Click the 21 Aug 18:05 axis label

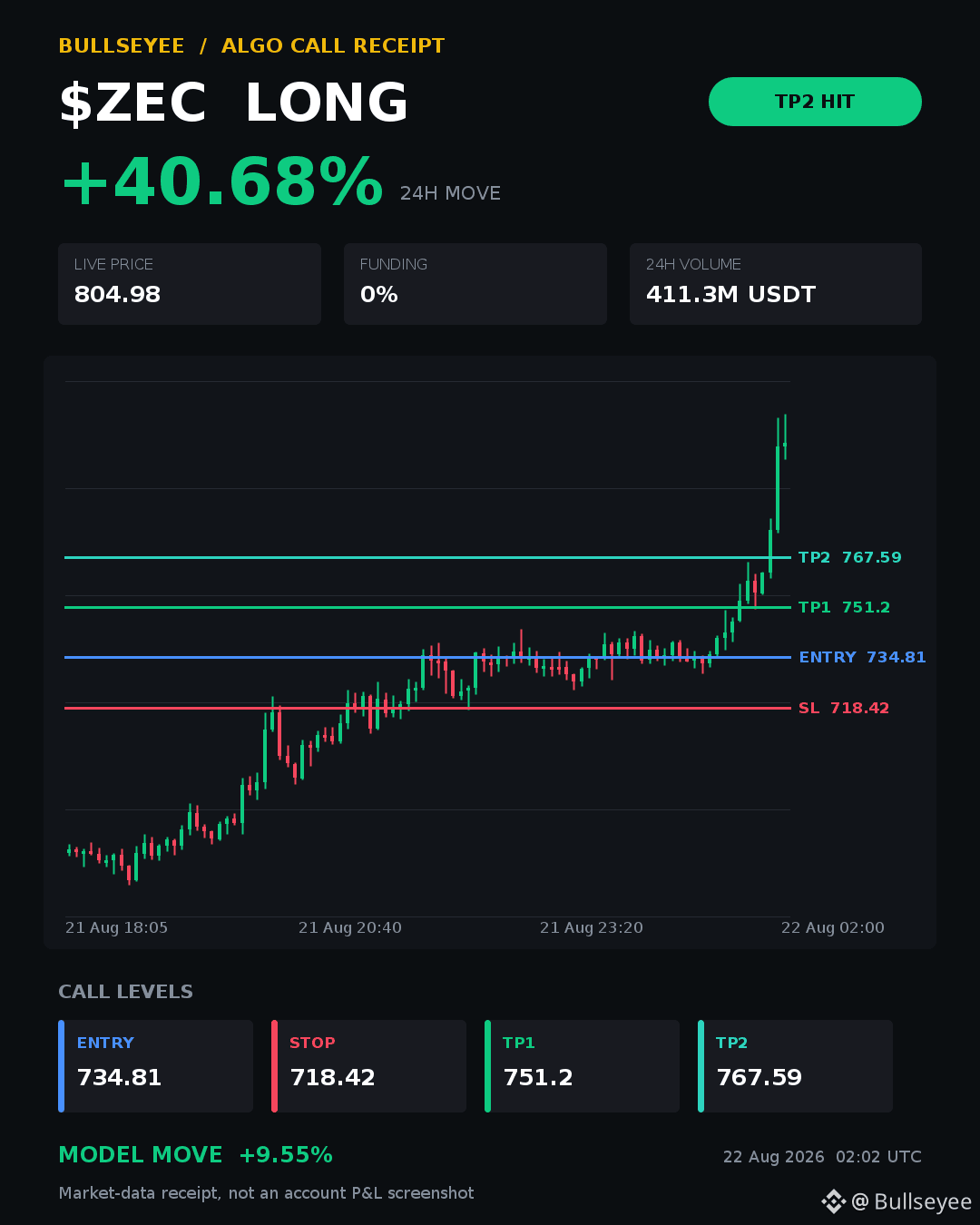point(116,927)
